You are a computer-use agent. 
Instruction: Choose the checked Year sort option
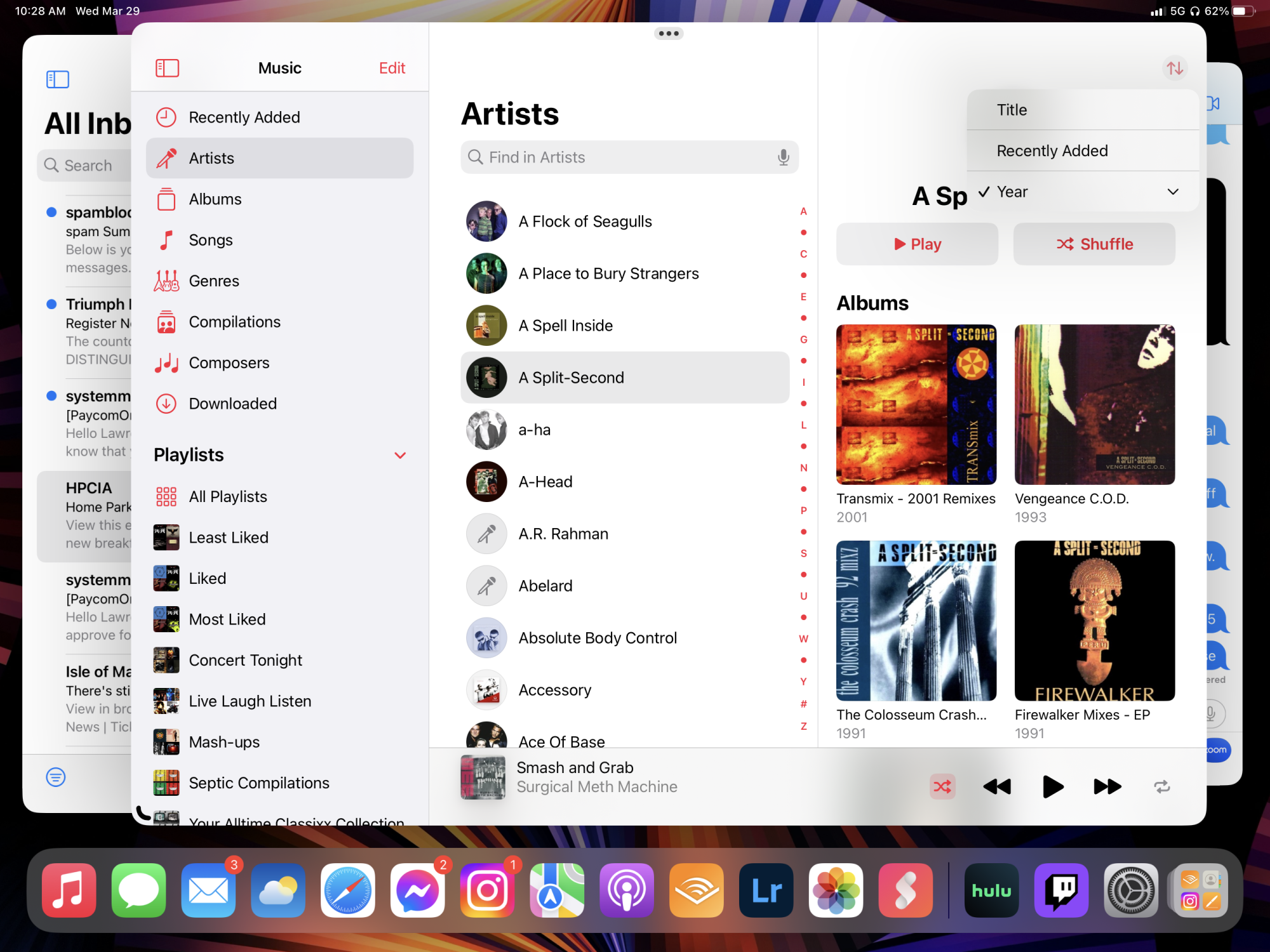[1083, 192]
